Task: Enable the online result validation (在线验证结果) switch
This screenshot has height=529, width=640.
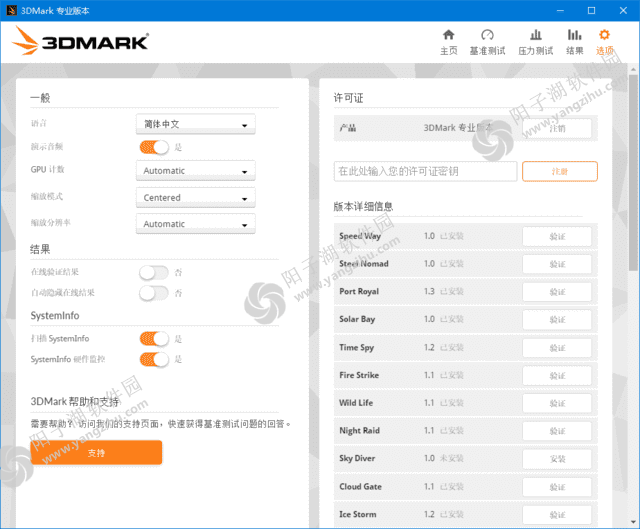Action: tap(154, 272)
